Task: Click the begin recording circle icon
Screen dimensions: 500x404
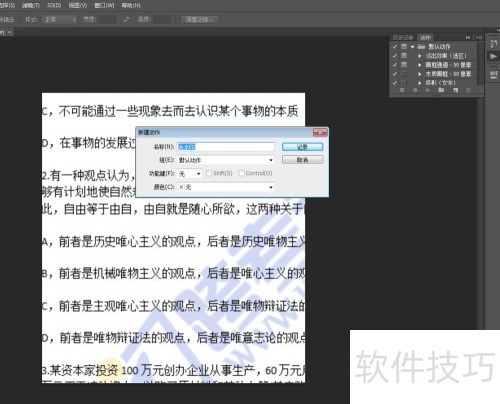Action: pyautogui.click(x=415, y=90)
